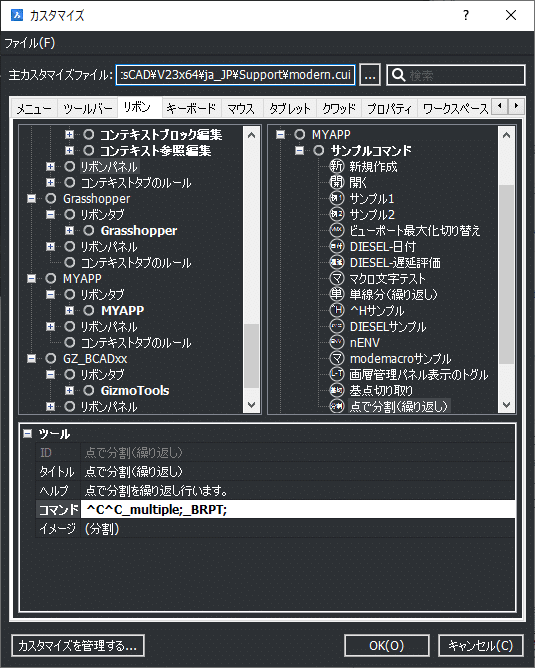The image size is (535, 668).
Task: Click right tree scrollbar down arrow
Action: point(506,405)
